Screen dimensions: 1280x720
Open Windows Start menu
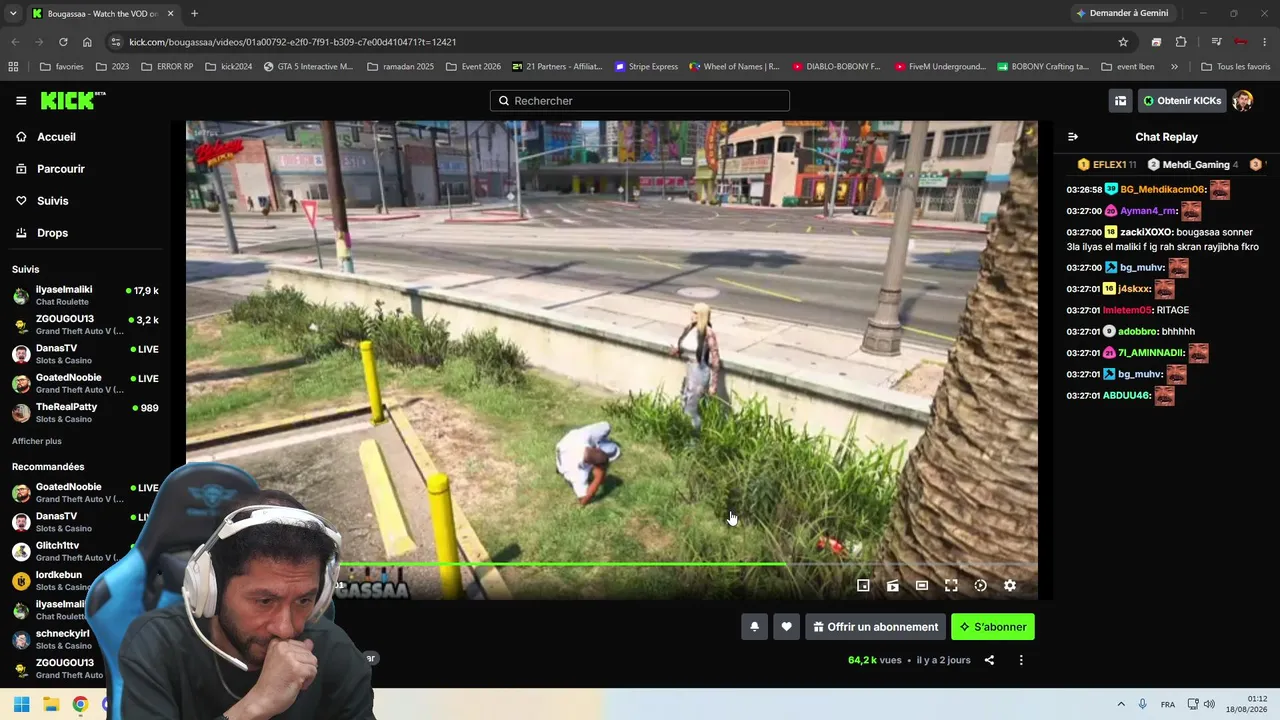[x=21, y=704]
